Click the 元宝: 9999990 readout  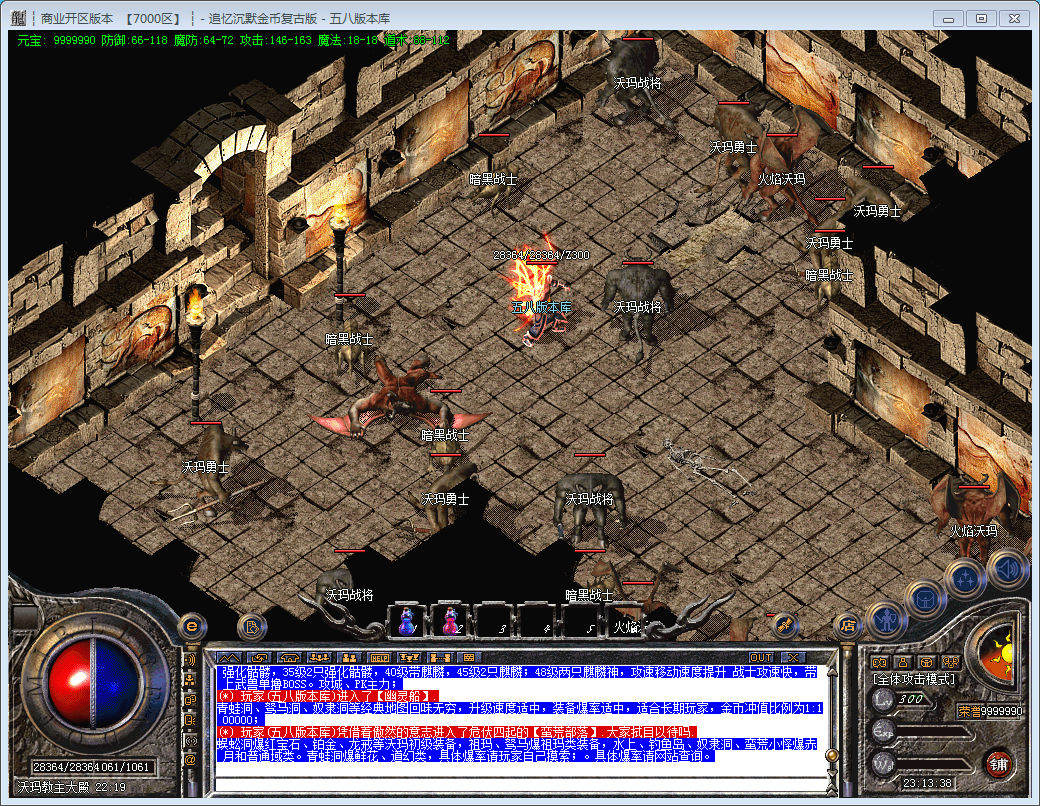point(57,40)
